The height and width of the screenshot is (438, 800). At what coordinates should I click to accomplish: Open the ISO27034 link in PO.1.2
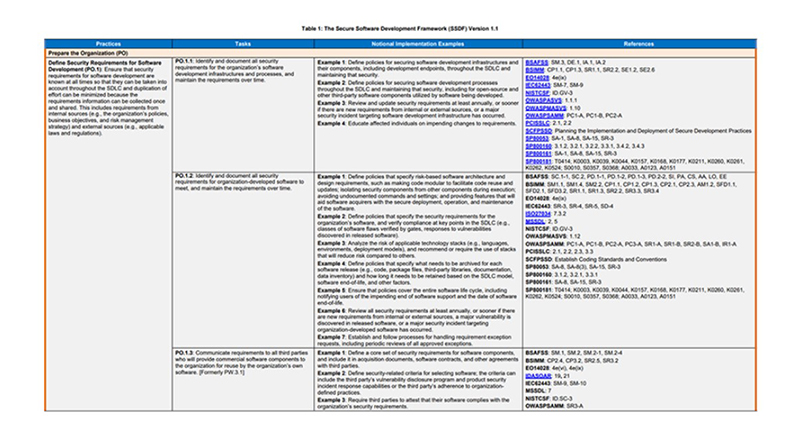pos(538,214)
